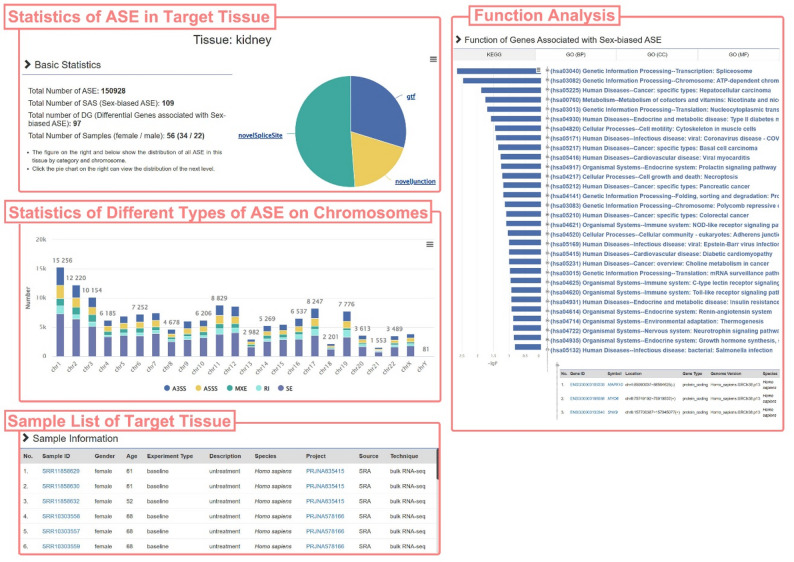Click the Technique column header
Screen dimensions: 794x562
coord(404,456)
